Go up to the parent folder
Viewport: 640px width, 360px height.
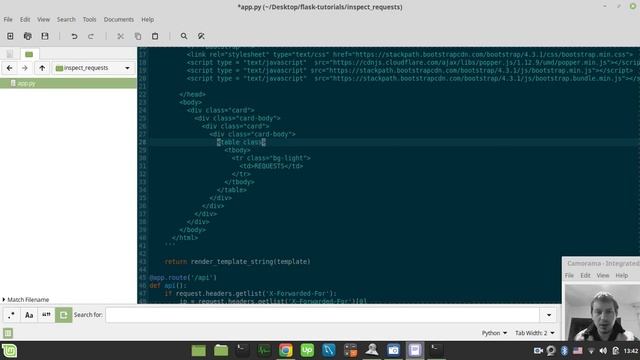[x=42, y=68]
